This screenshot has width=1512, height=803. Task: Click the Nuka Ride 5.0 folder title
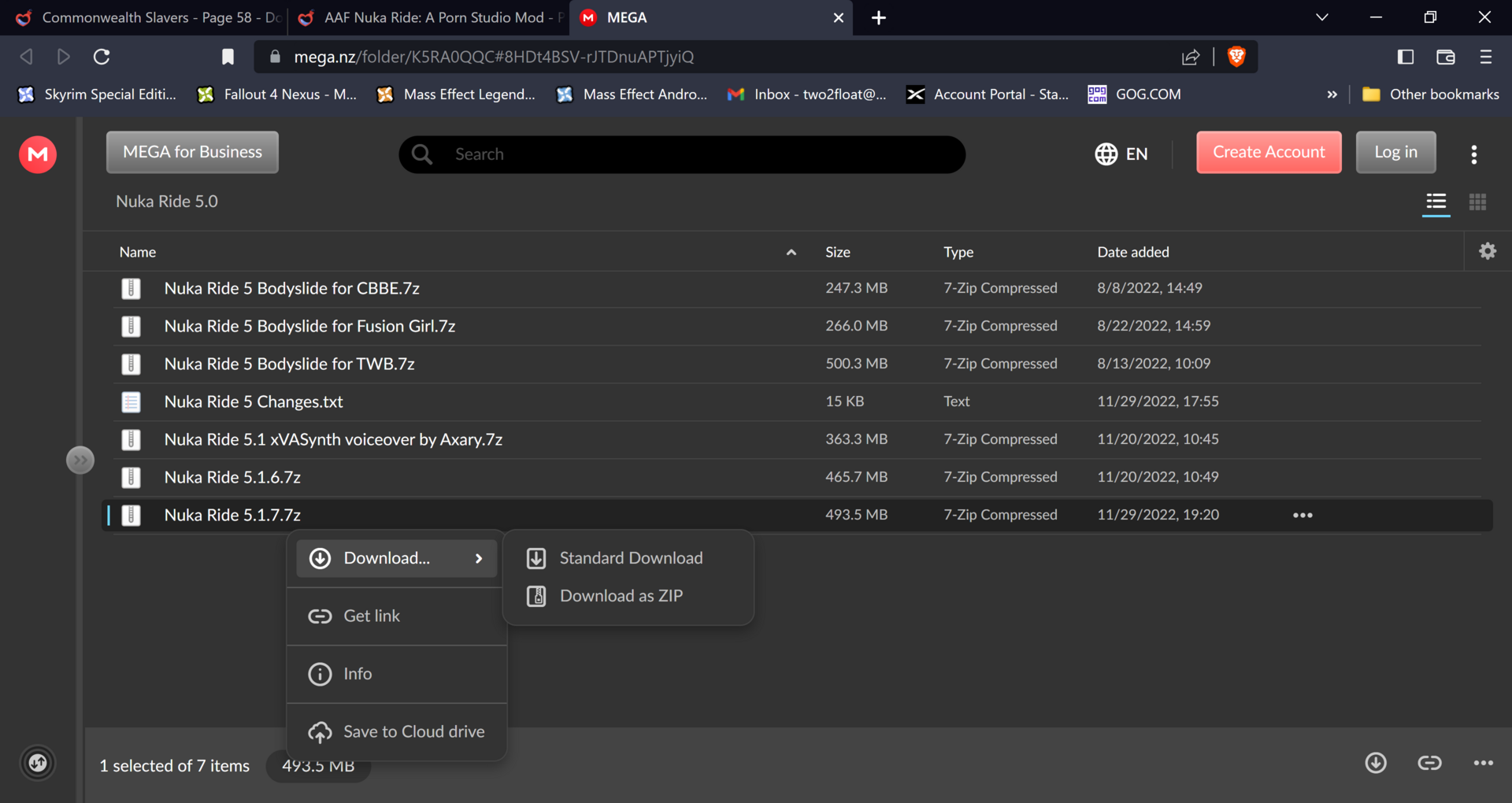167,202
